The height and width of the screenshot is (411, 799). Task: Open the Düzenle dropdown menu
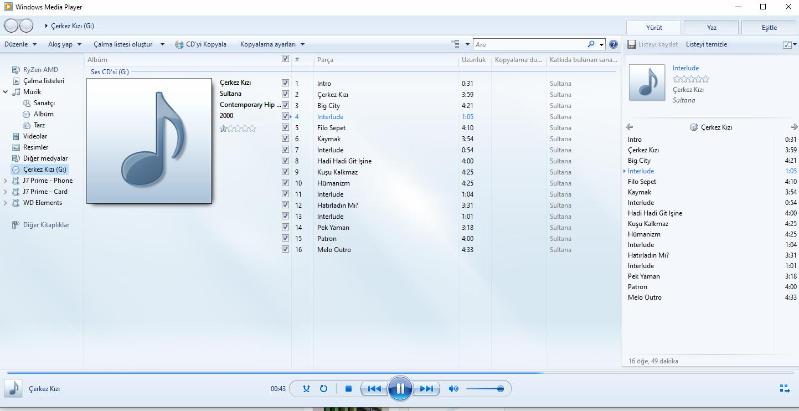(20, 45)
